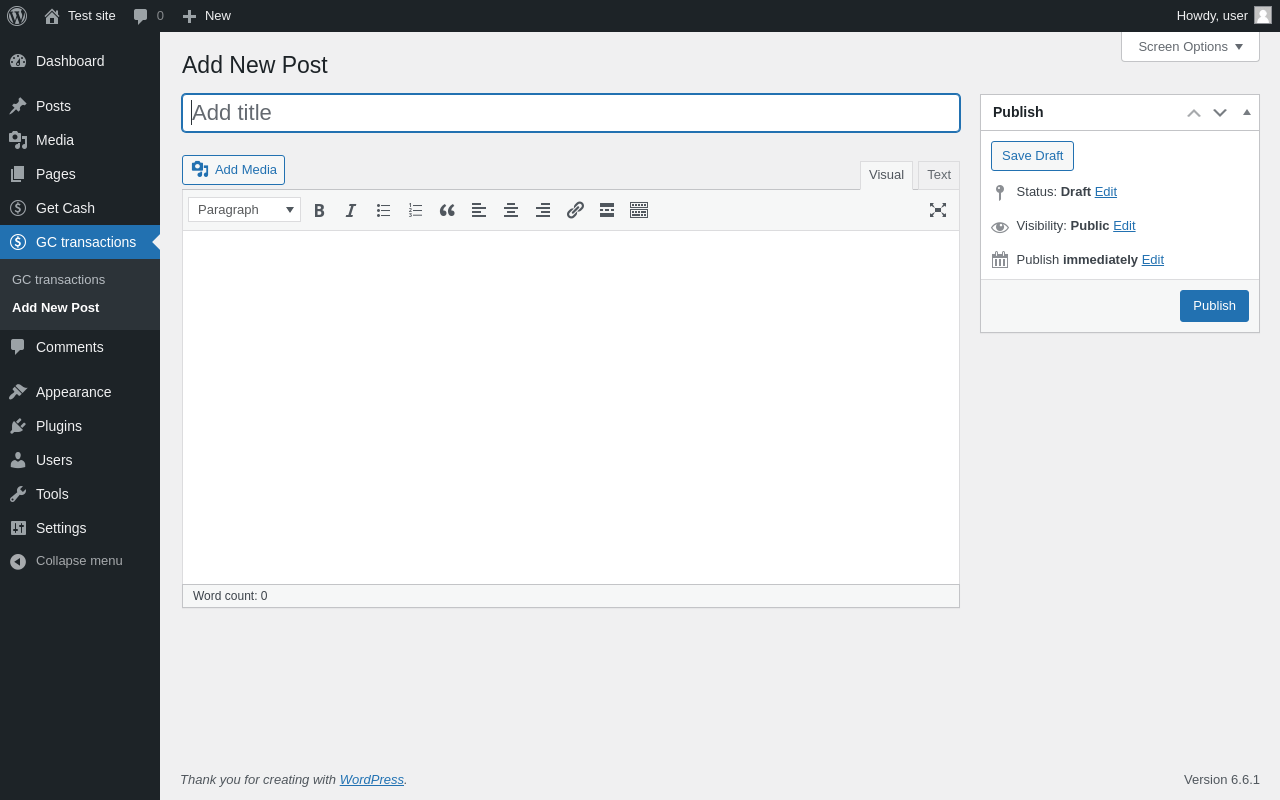Insert a numbered list
This screenshot has height=800, width=1280.
click(x=415, y=210)
